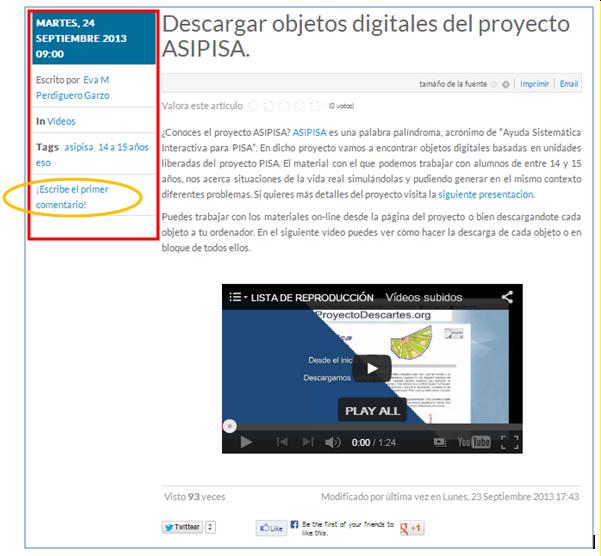
Task: Open the siguiente presentación link
Action: pos(486,195)
